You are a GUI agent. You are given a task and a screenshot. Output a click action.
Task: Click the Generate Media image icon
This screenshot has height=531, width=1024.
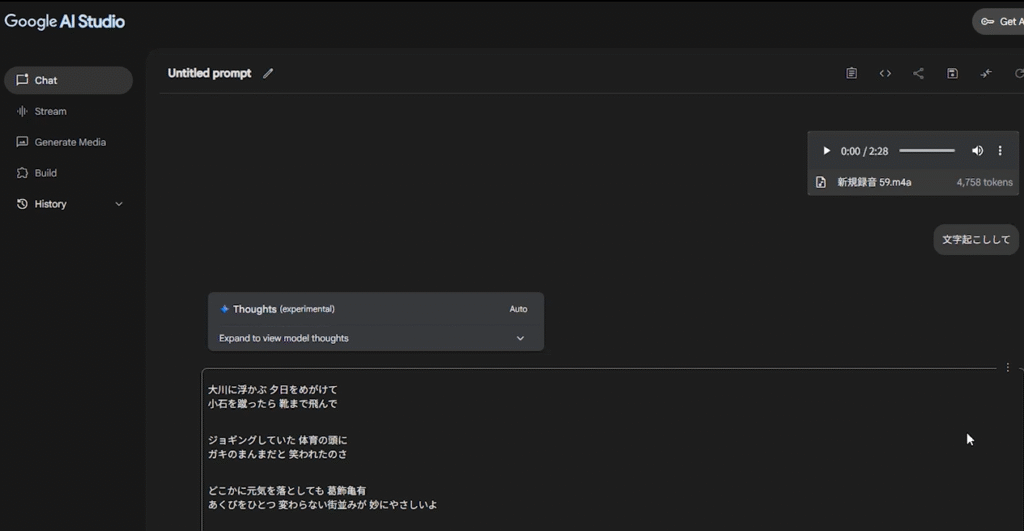[x=22, y=142]
